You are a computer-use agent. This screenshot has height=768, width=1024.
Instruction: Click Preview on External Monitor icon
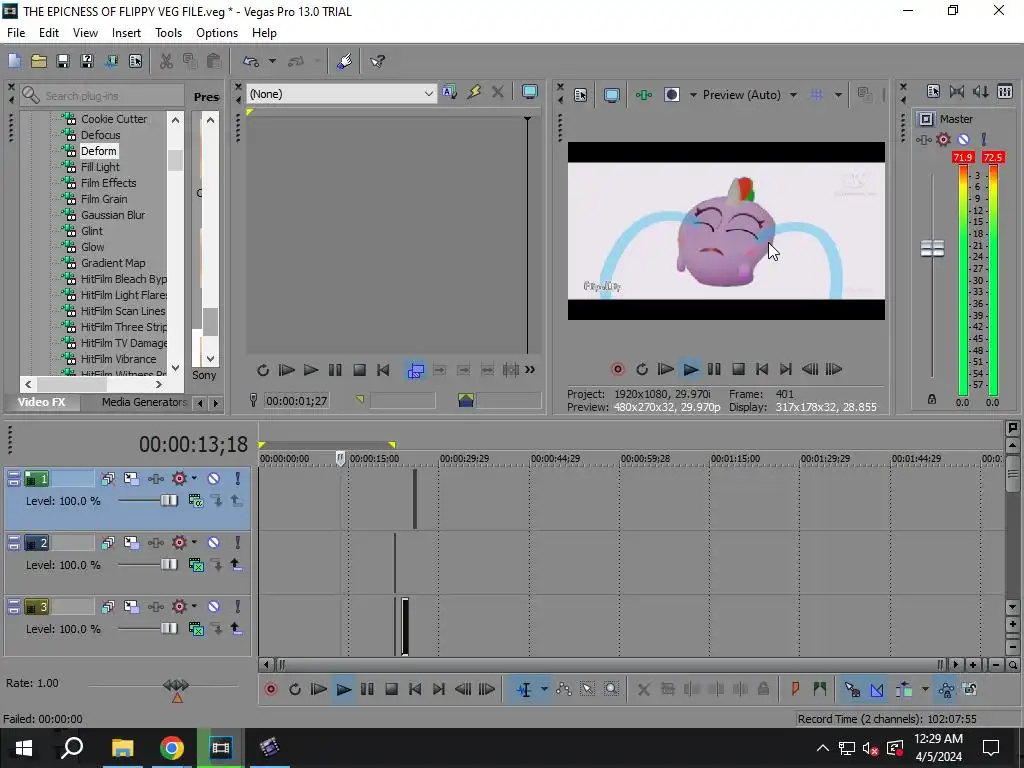pyautogui.click(x=611, y=95)
